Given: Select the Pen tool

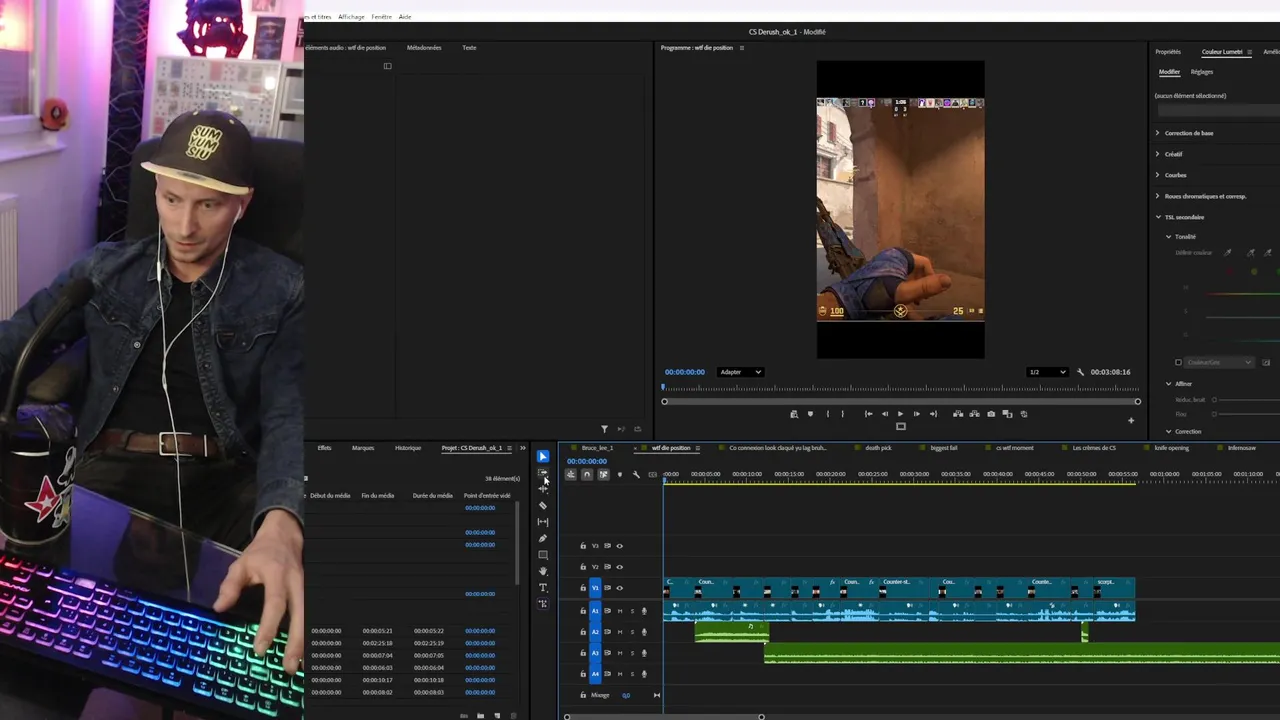Looking at the screenshot, I should tap(543, 538).
